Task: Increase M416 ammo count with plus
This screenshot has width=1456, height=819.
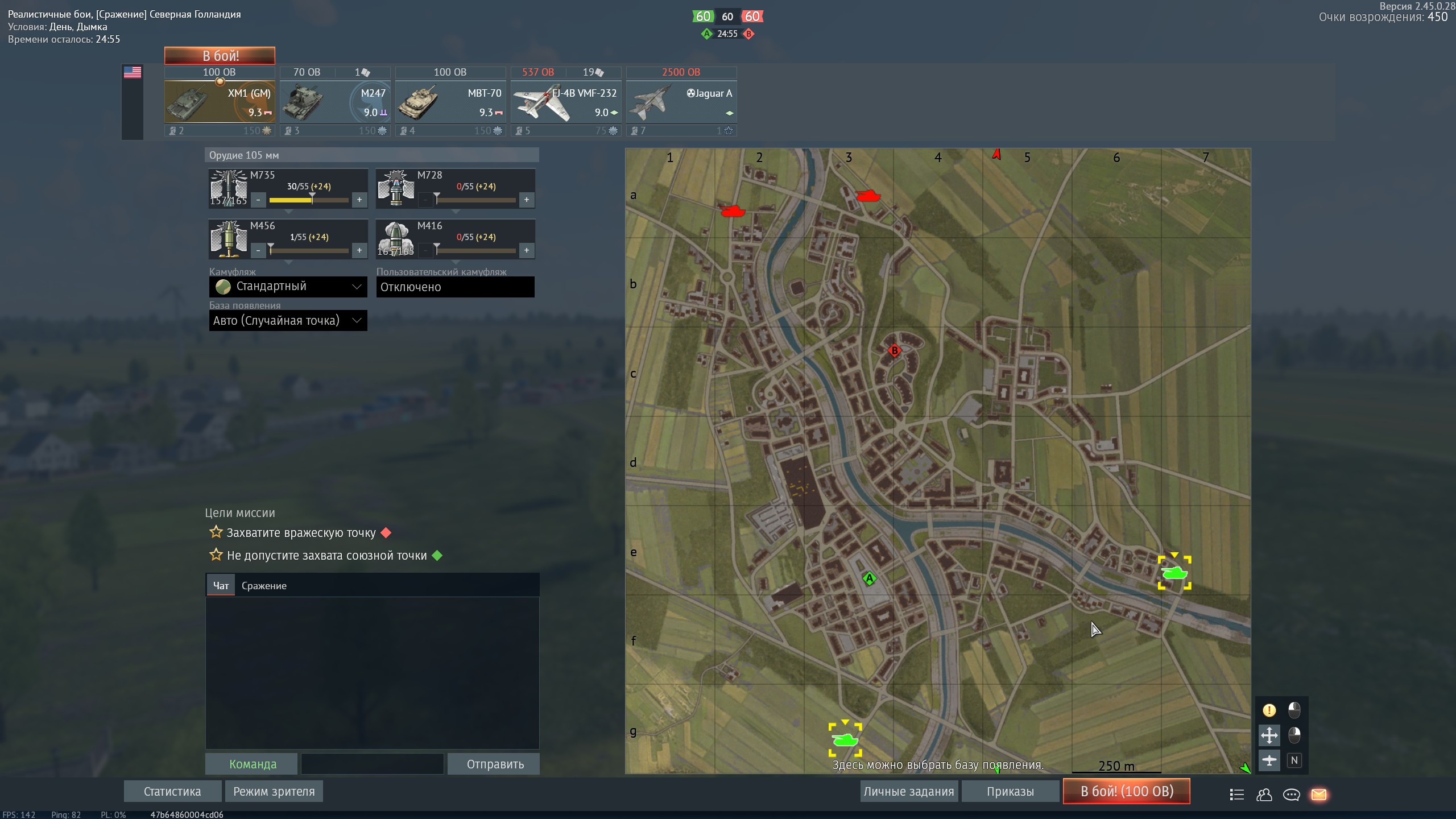Action: pyautogui.click(x=527, y=251)
